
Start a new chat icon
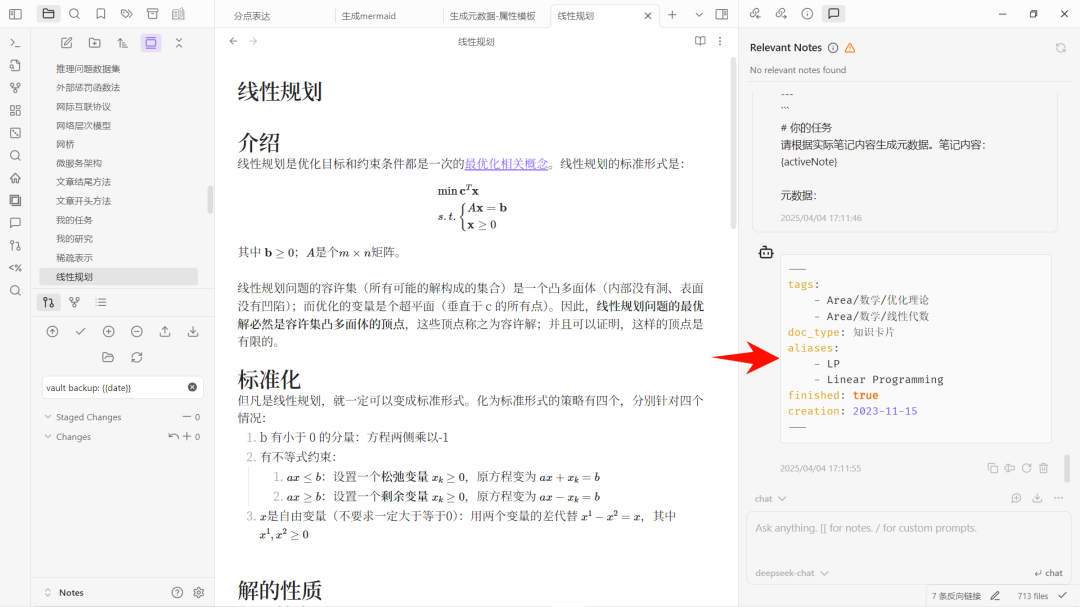(1016, 498)
